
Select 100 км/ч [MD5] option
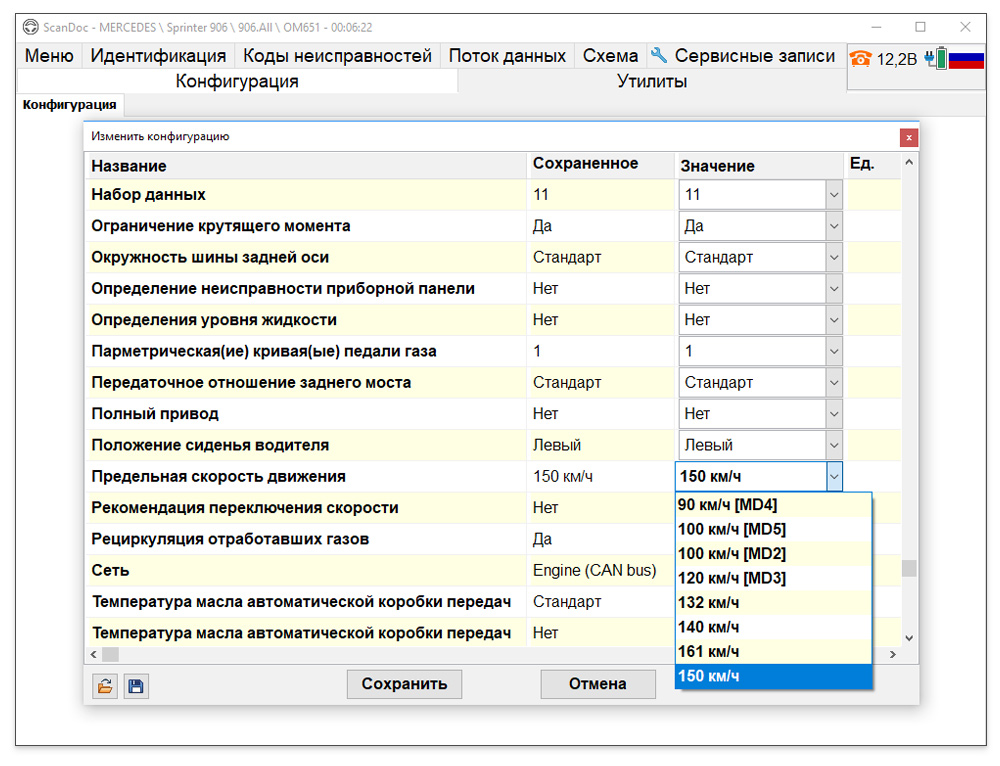tap(773, 529)
